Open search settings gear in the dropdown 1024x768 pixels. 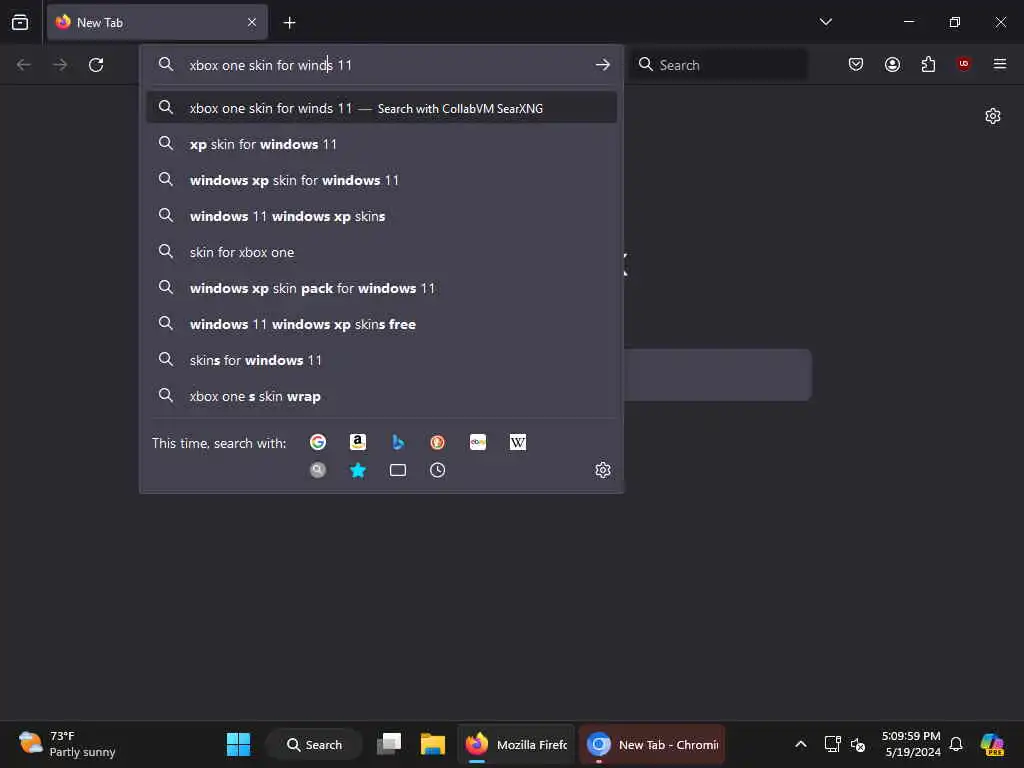(603, 470)
